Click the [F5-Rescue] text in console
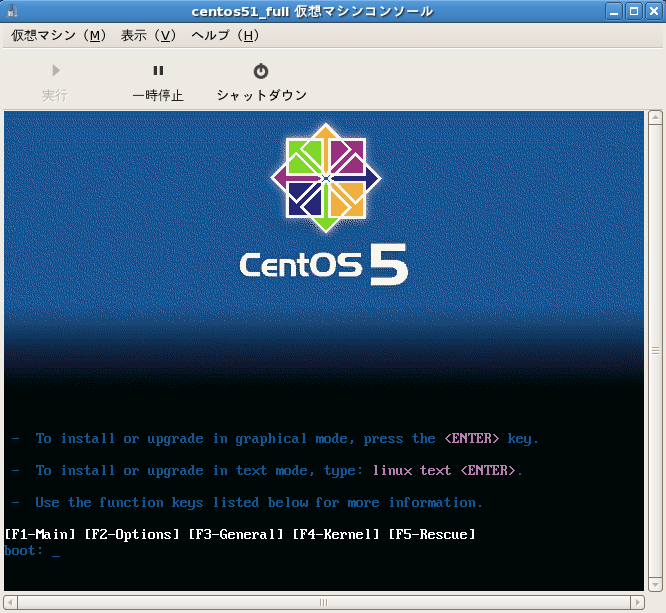The height and width of the screenshot is (613, 666). click(x=432, y=534)
